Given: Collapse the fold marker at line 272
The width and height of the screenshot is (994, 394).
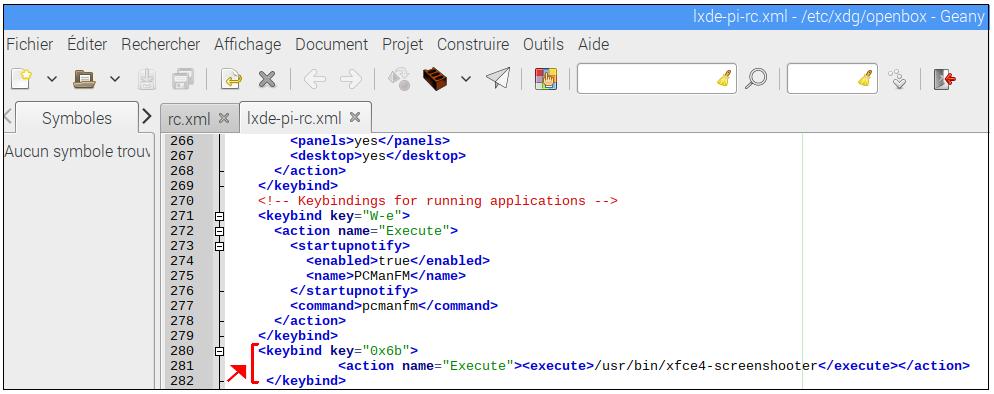Looking at the screenshot, I should coord(219,231).
